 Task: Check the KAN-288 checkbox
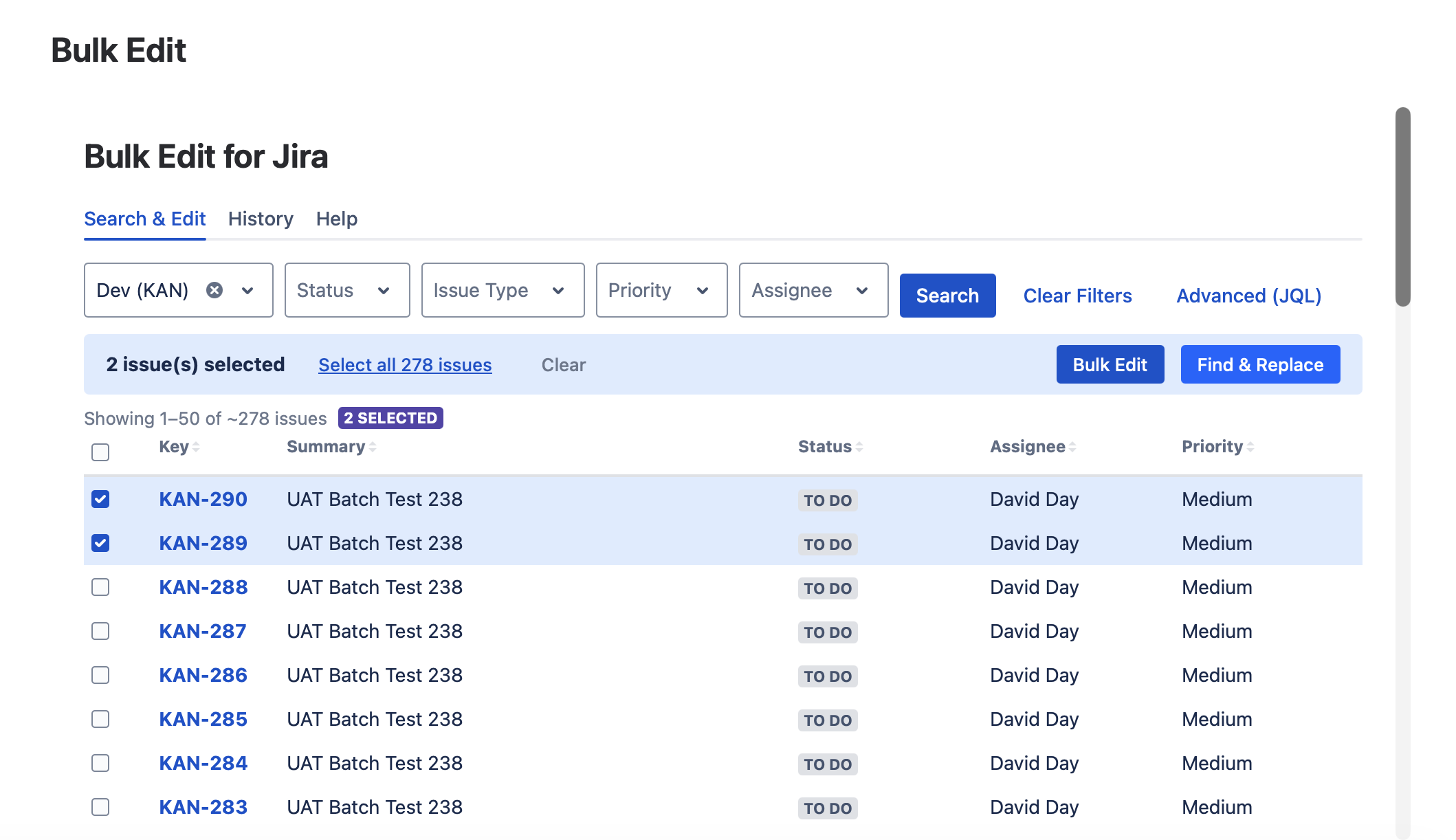(100, 587)
